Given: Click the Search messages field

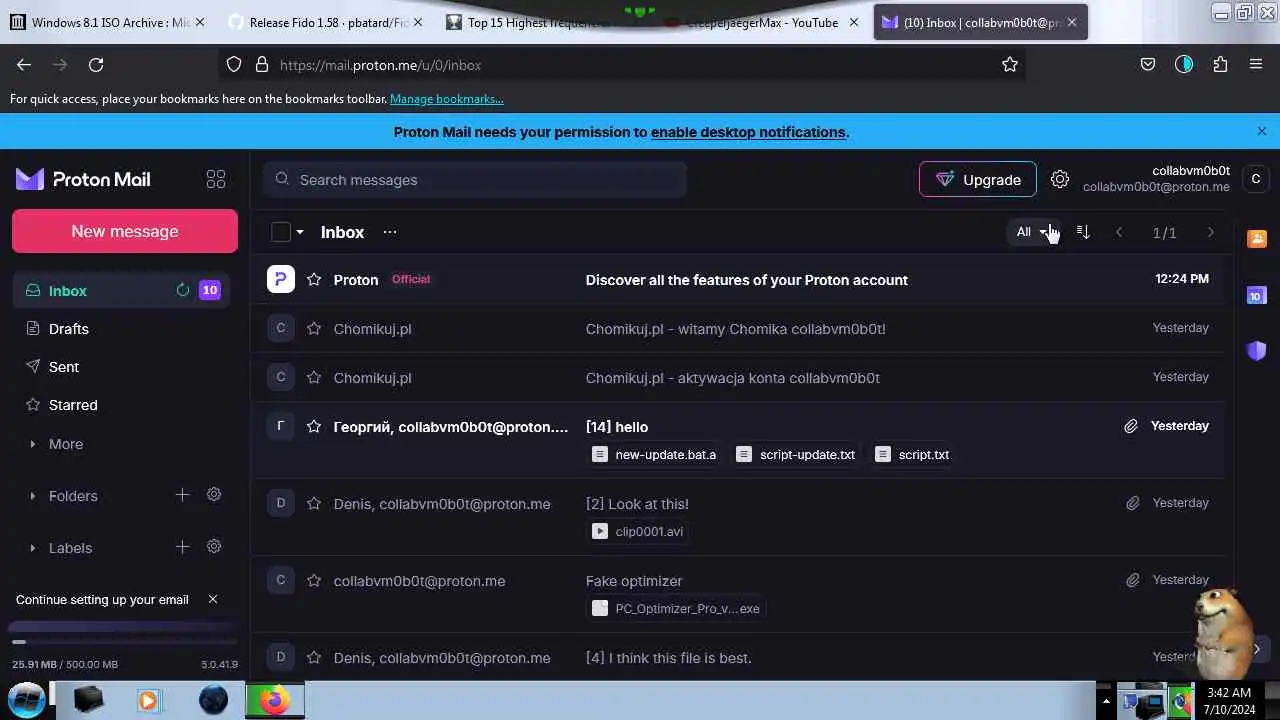Looking at the screenshot, I should tap(475, 180).
